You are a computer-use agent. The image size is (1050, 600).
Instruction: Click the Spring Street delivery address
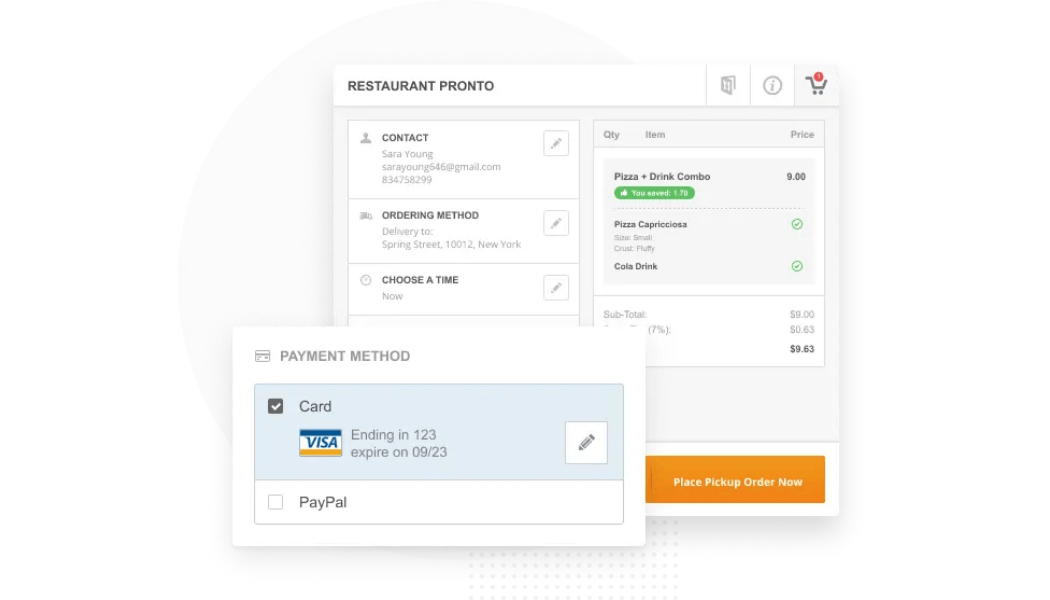[451, 244]
